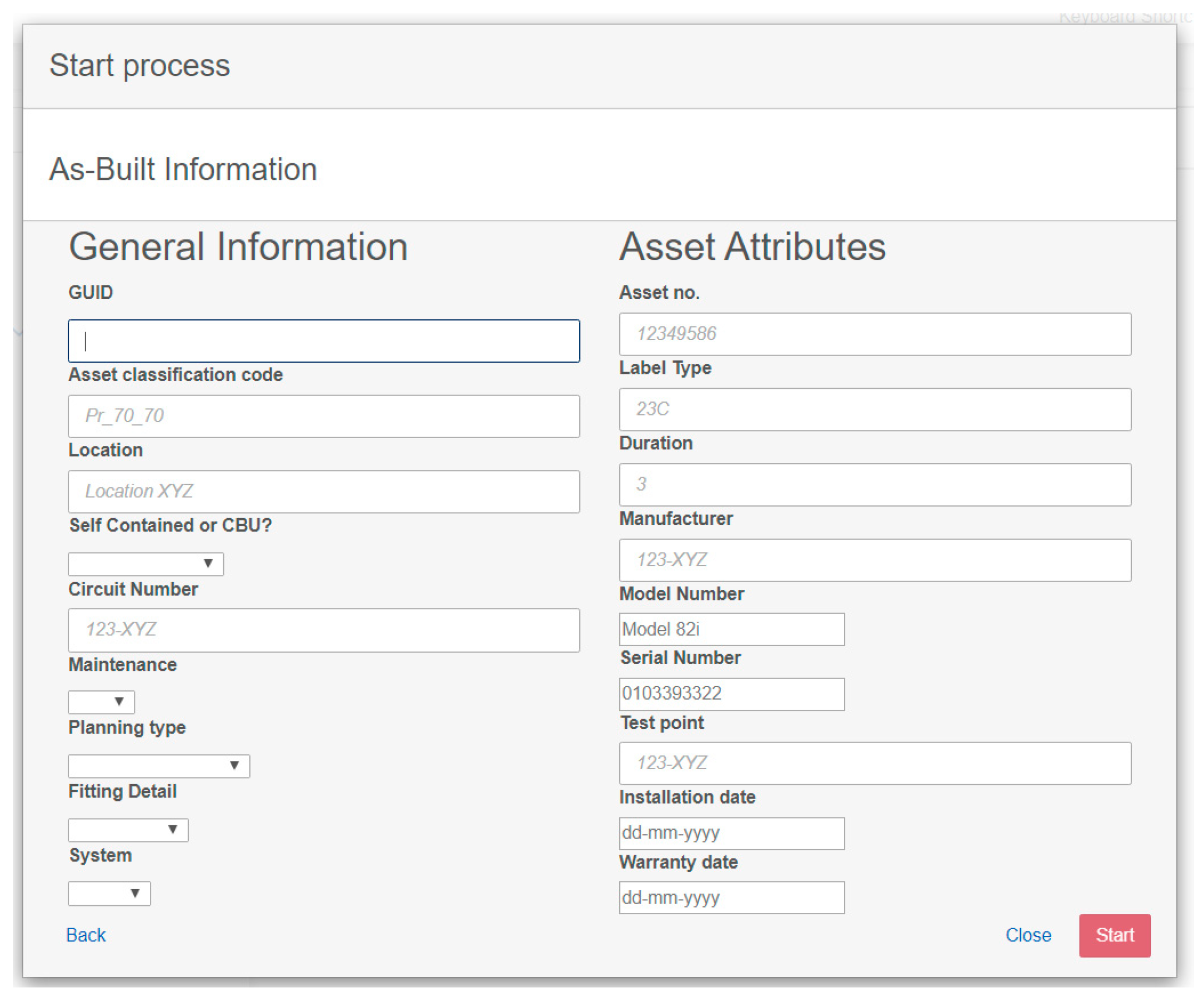This screenshot has height=998, width=1204.
Task: Click the GUID input field
Action: [x=324, y=341]
